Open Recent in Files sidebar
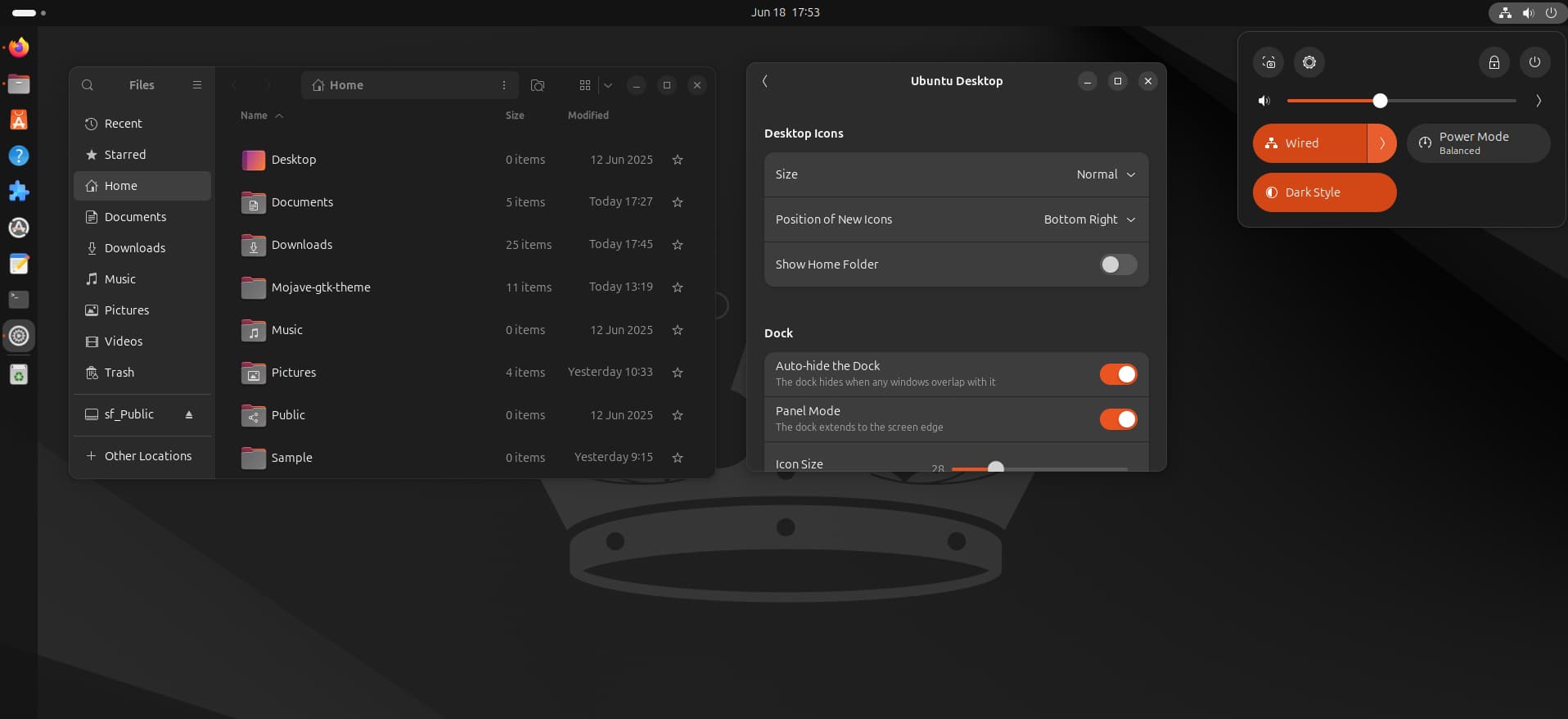 [x=142, y=124]
